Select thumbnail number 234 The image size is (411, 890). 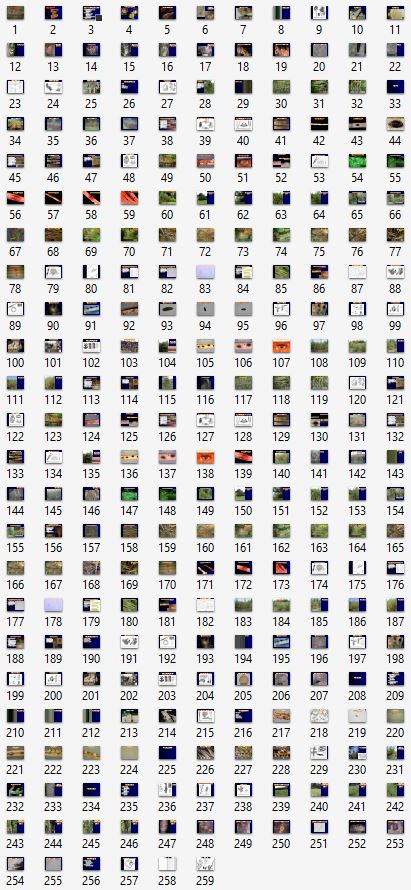coord(91,790)
